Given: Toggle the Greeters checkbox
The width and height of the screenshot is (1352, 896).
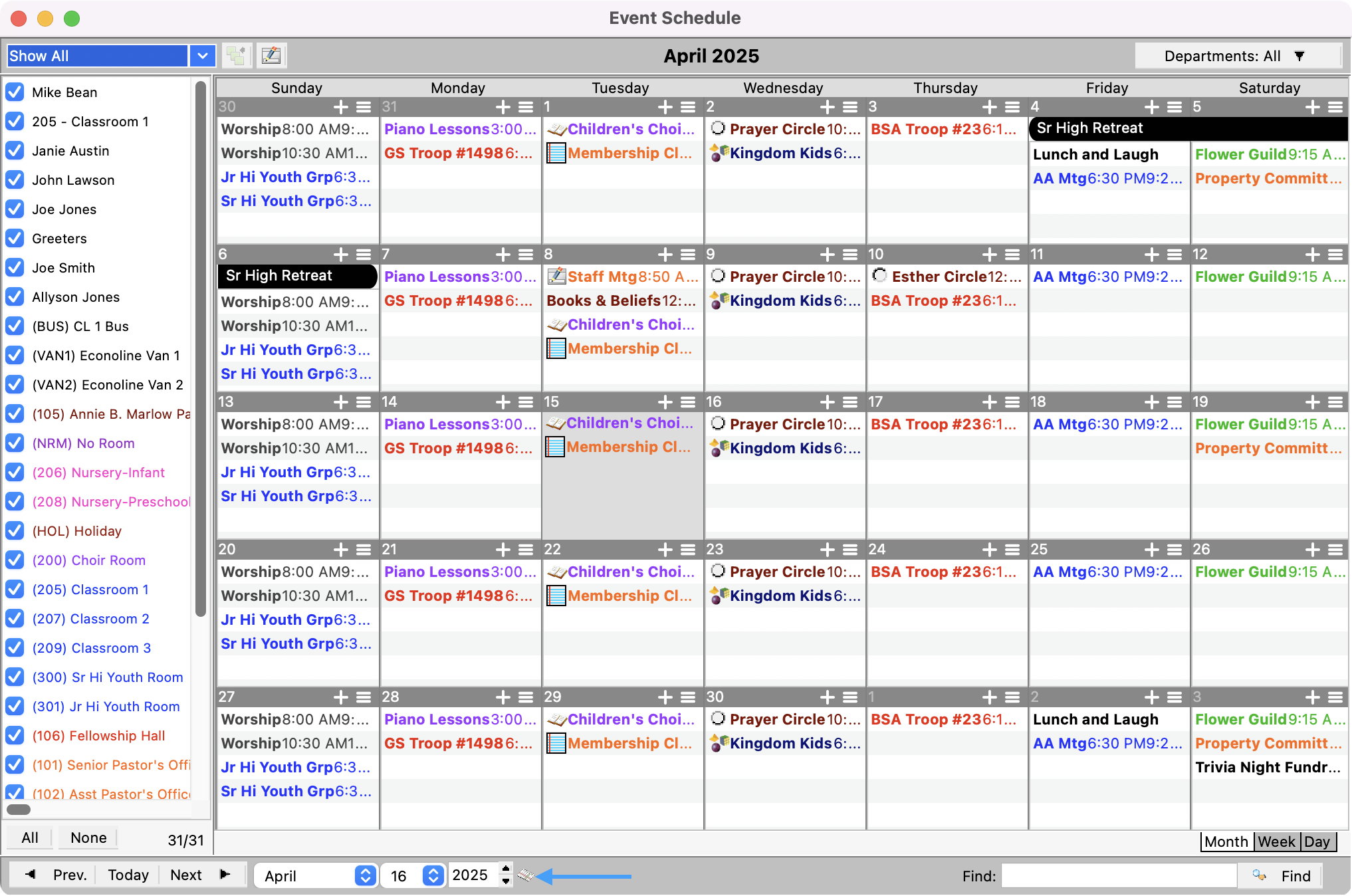Looking at the screenshot, I should click(15, 239).
